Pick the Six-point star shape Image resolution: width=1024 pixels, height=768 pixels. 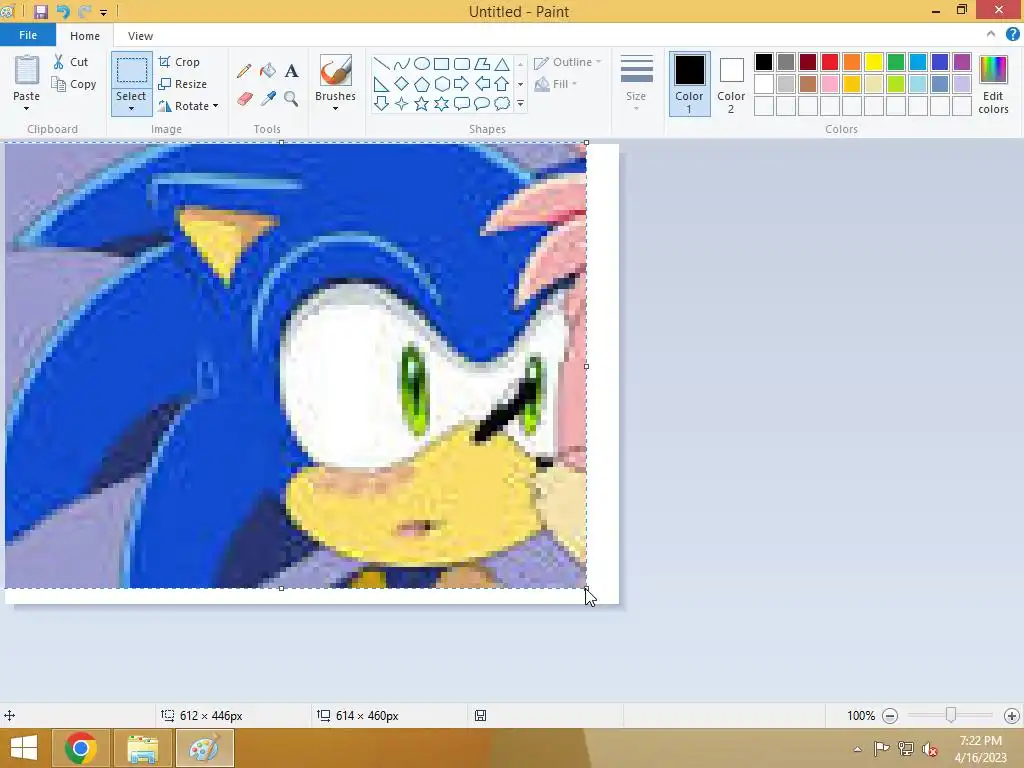[441, 103]
